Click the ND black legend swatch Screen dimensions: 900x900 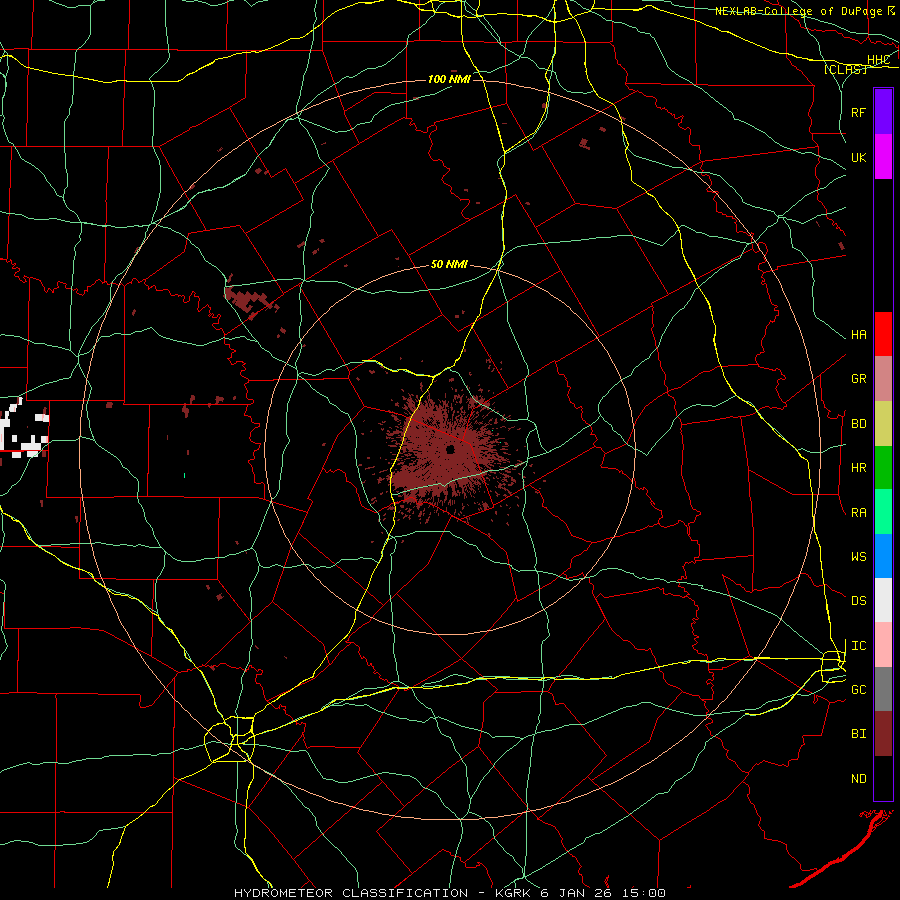(x=883, y=778)
